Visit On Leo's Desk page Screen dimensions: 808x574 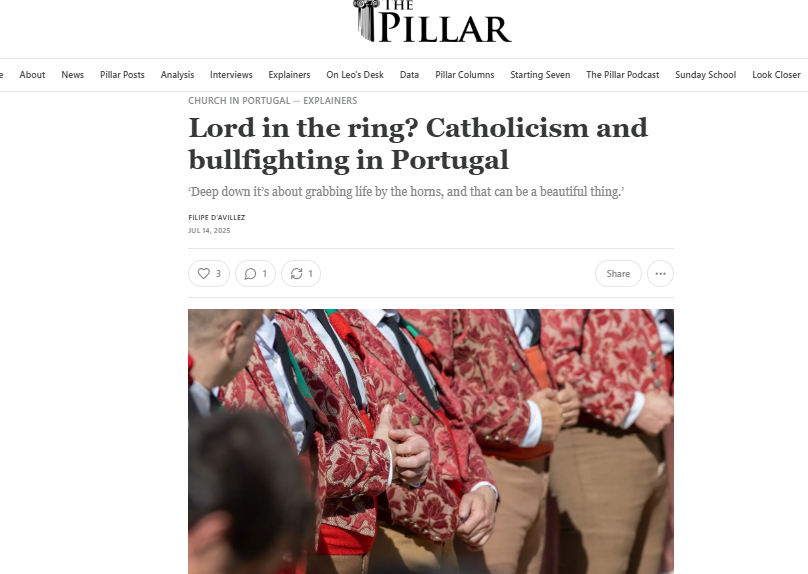(x=355, y=75)
